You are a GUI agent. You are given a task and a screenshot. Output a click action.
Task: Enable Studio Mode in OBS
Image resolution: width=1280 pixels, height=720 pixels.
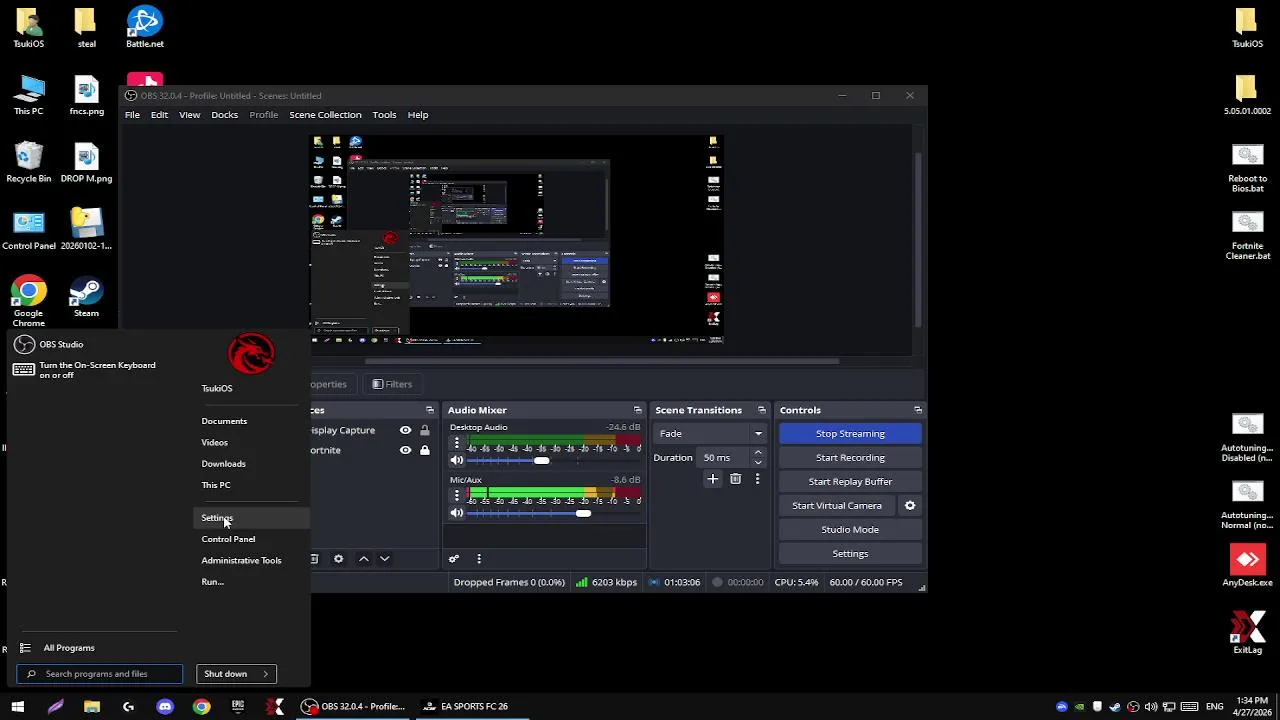[x=850, y=530]
